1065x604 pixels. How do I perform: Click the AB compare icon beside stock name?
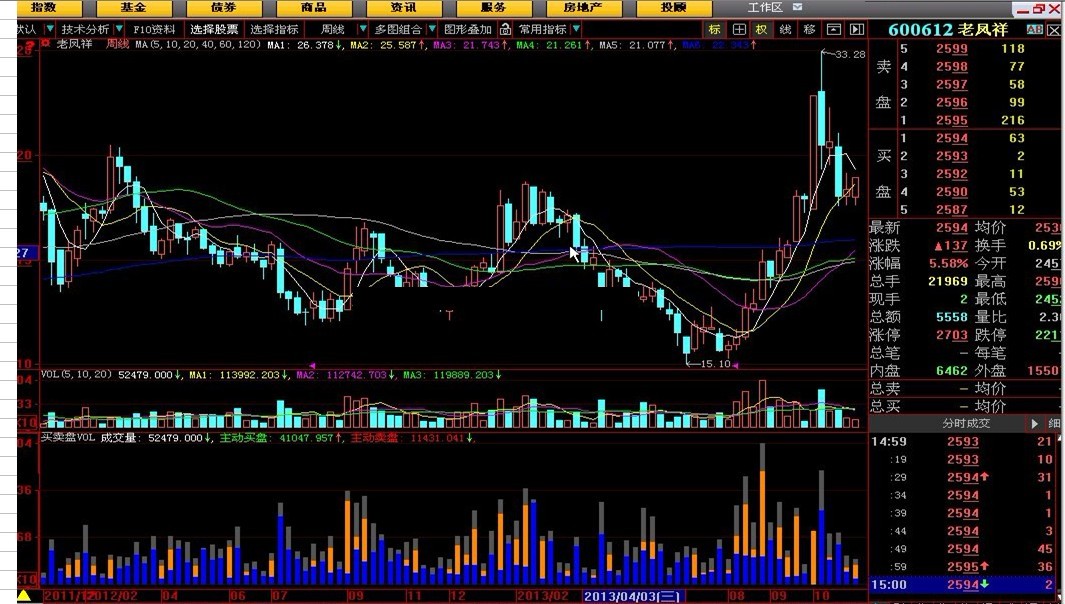pos(1034,29)
